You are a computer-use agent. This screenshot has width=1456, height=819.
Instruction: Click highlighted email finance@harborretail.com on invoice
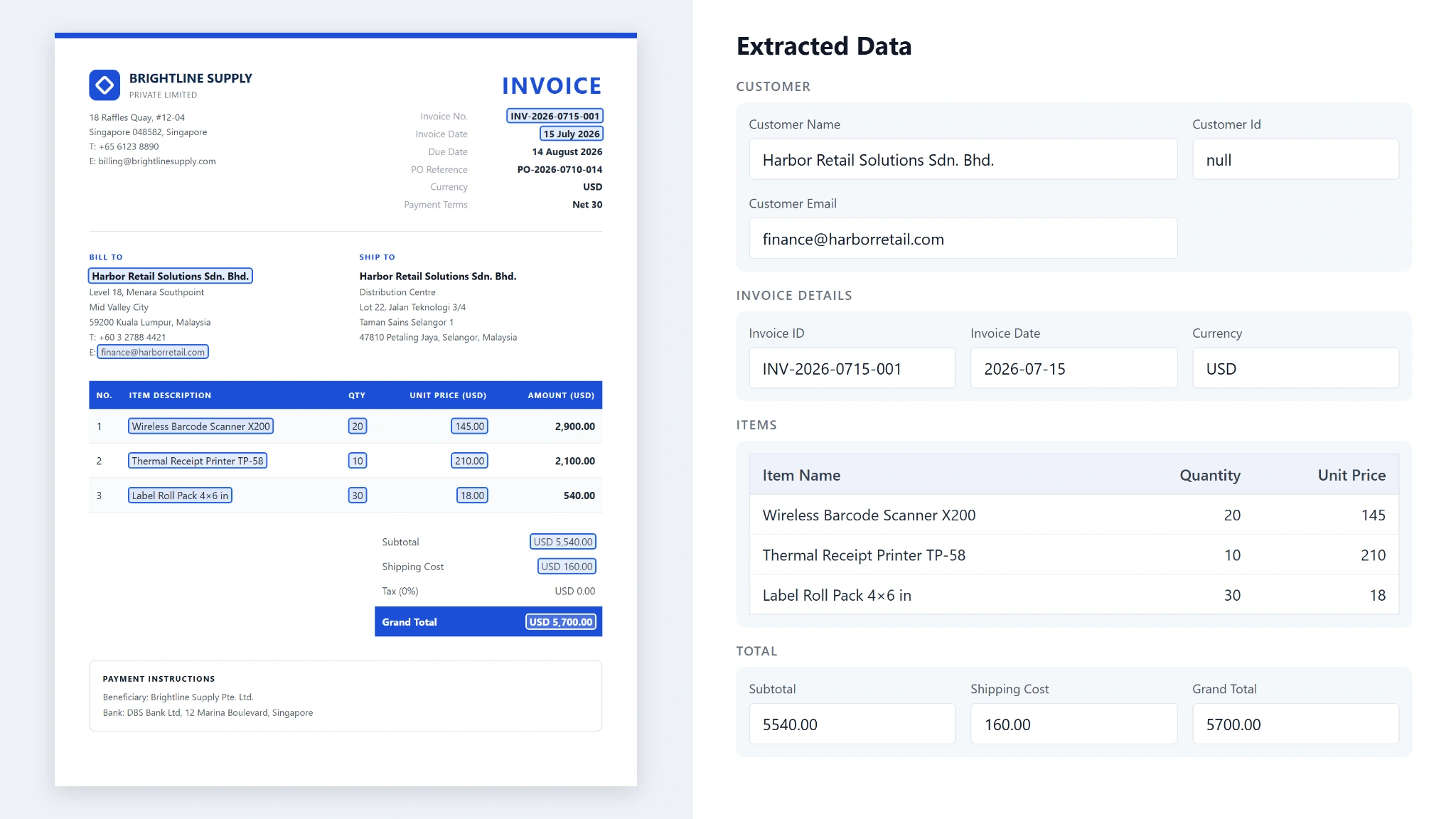(153, 352)
